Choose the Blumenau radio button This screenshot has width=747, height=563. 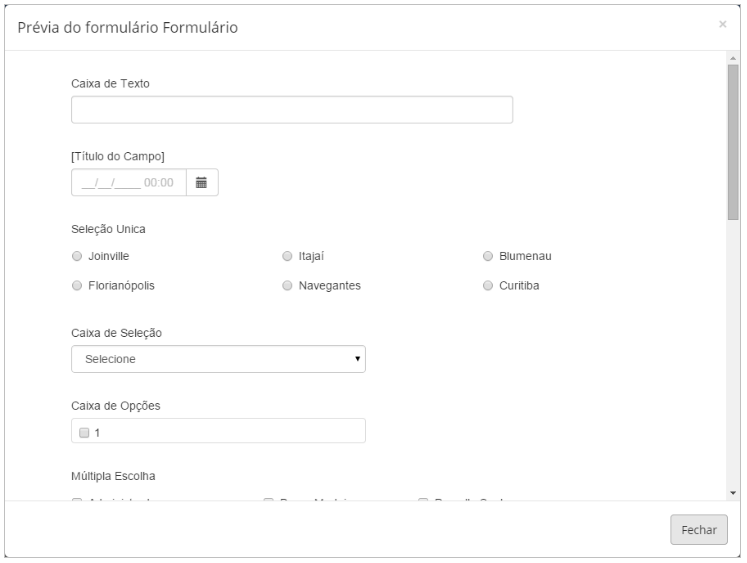[x=487, y=256]
